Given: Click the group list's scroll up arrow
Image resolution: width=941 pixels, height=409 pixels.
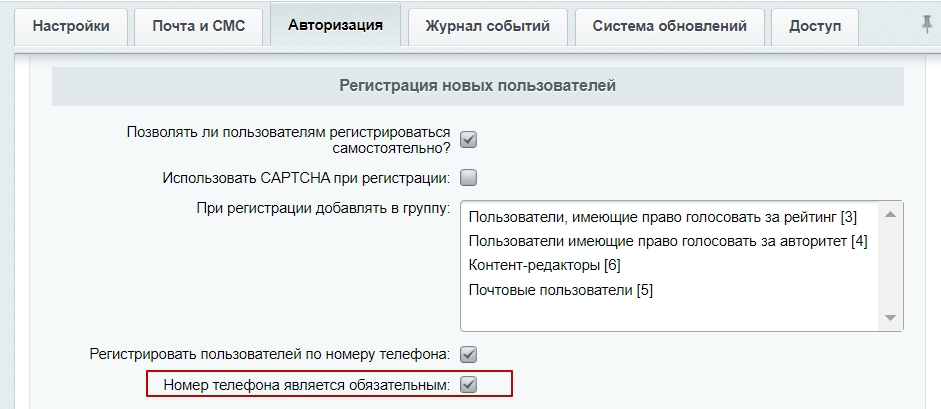Looking at the screenshot, I should point(891,215).
